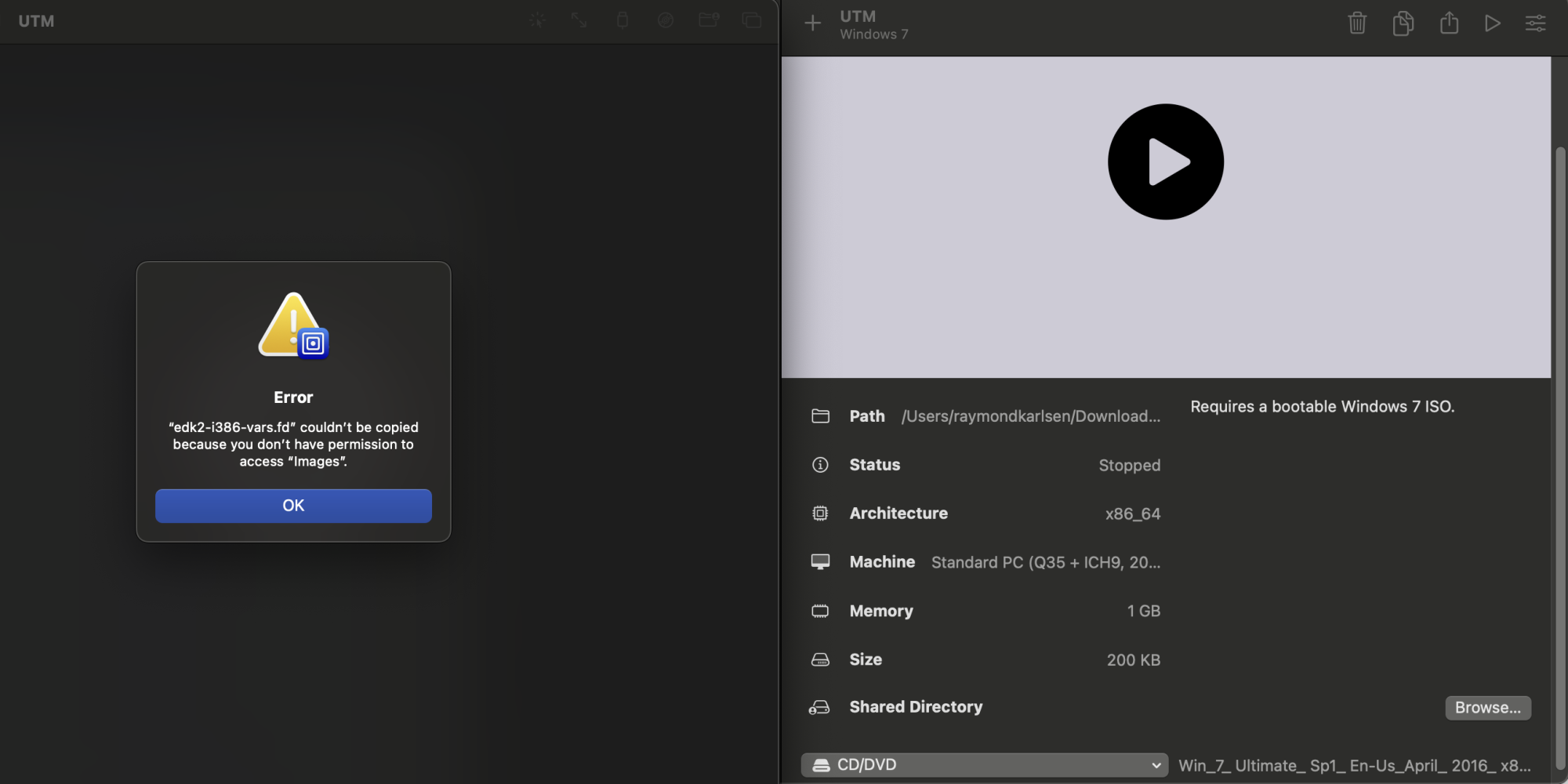Click the Stopped status value

(x=1130, y=466)
